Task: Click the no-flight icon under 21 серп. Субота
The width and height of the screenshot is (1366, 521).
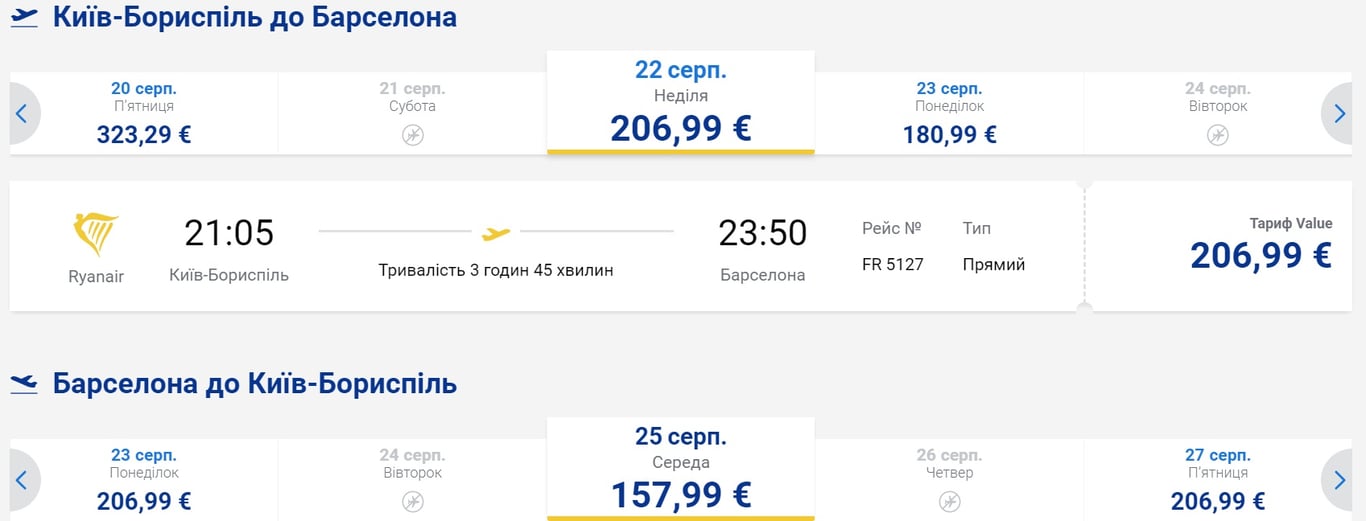Action: 412,135
